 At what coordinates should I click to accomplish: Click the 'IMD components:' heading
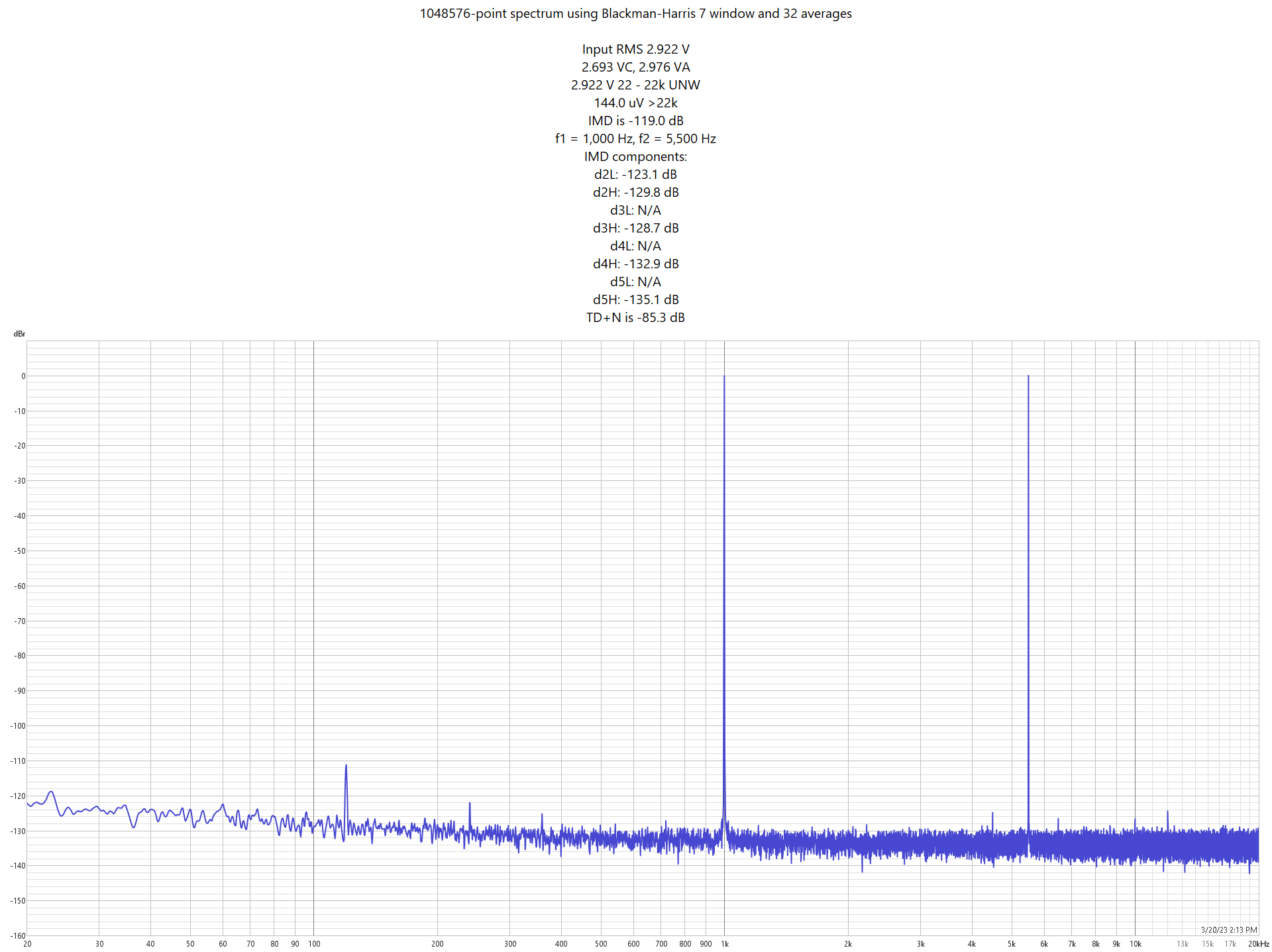point(635,157)
